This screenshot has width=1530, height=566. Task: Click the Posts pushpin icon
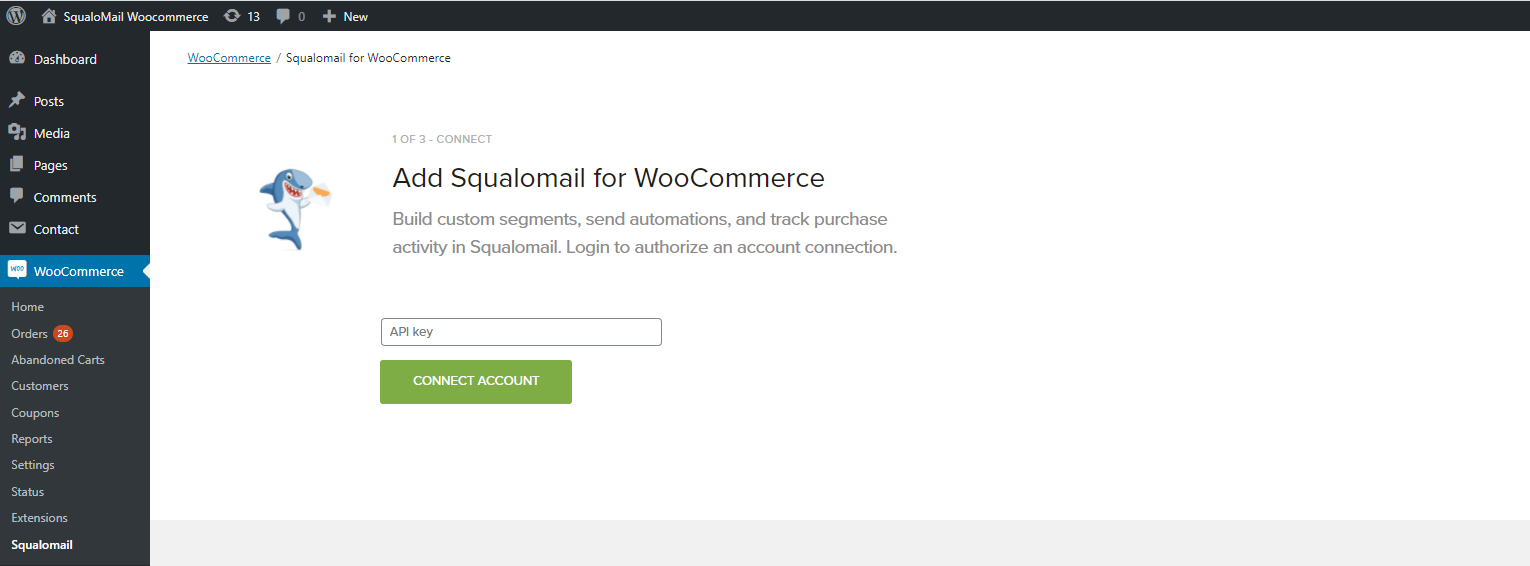click(17, 101)
